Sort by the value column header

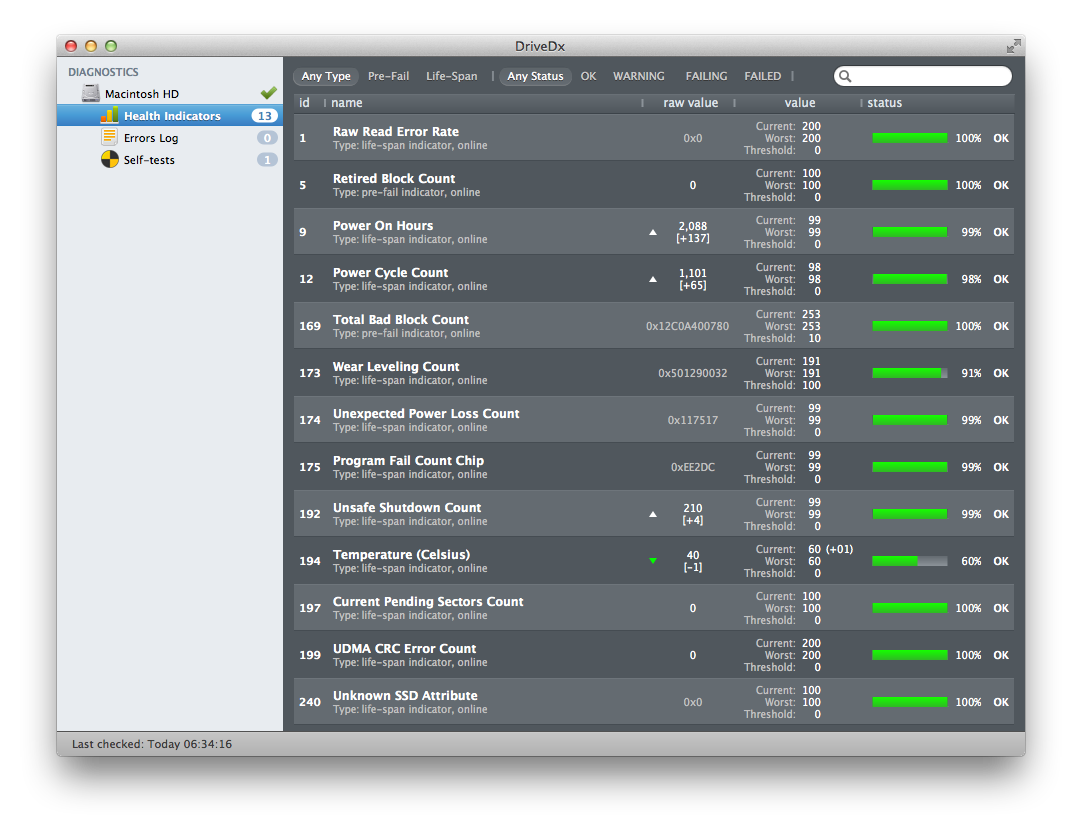[x=799, y=103]
